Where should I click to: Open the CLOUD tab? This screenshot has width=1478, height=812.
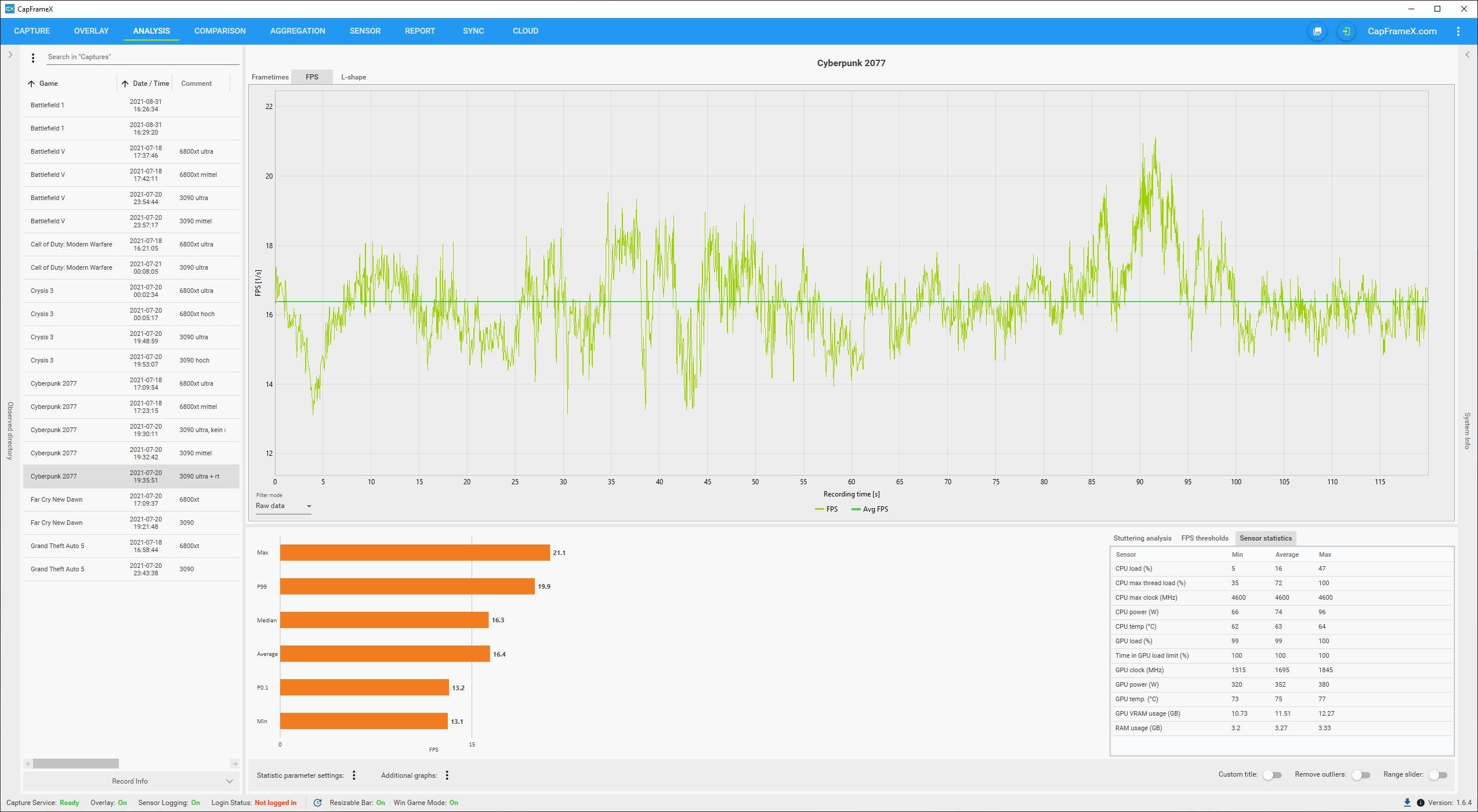pos(526,31)
